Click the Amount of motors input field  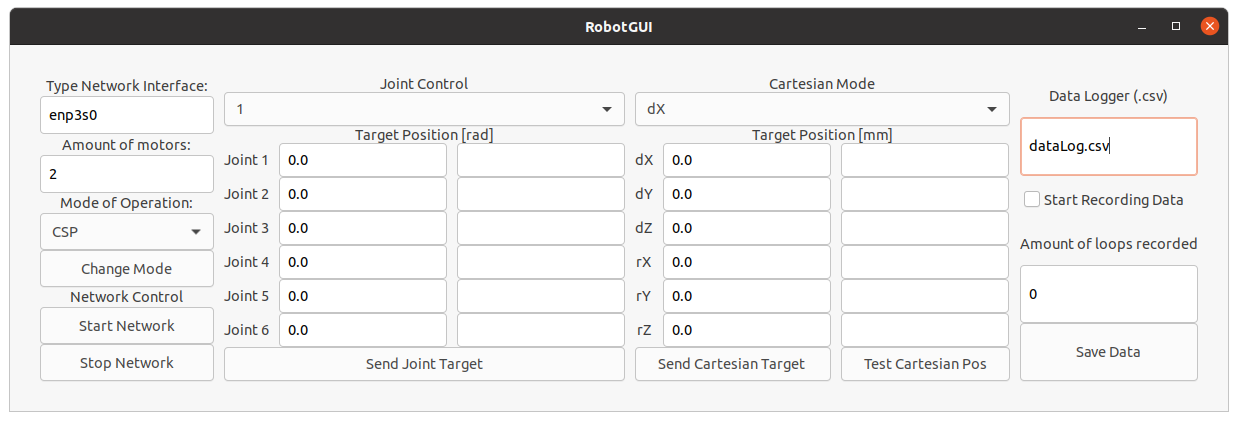click(127, 174)
